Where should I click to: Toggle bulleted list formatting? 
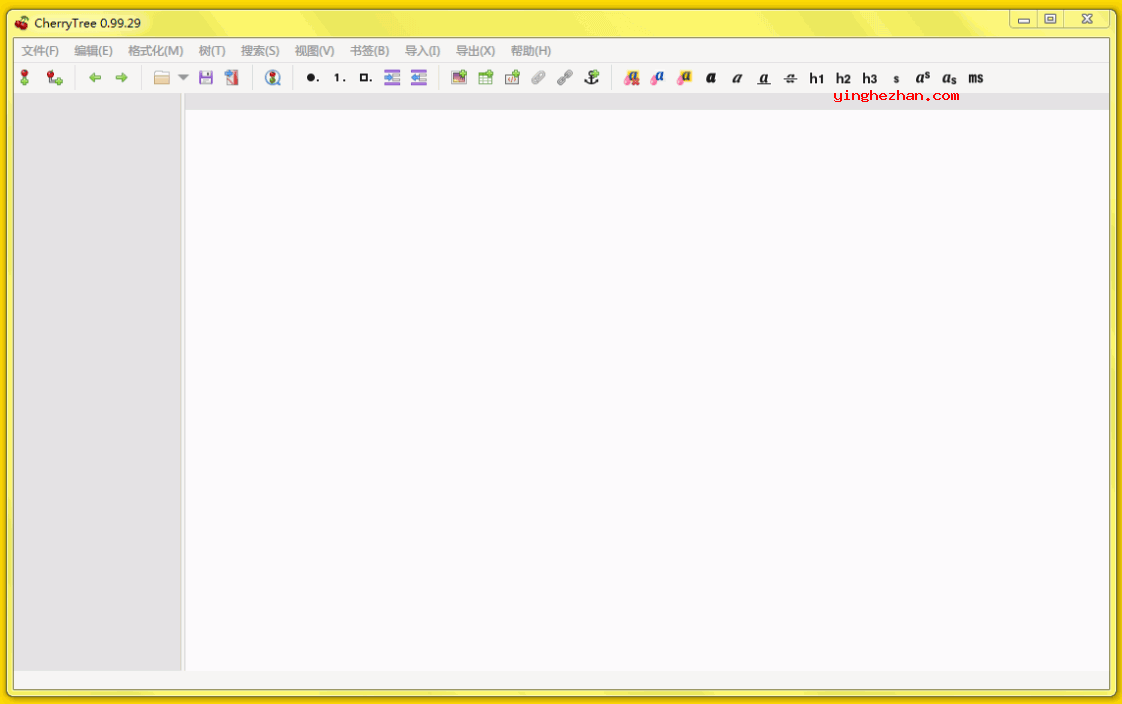point(312,77)
